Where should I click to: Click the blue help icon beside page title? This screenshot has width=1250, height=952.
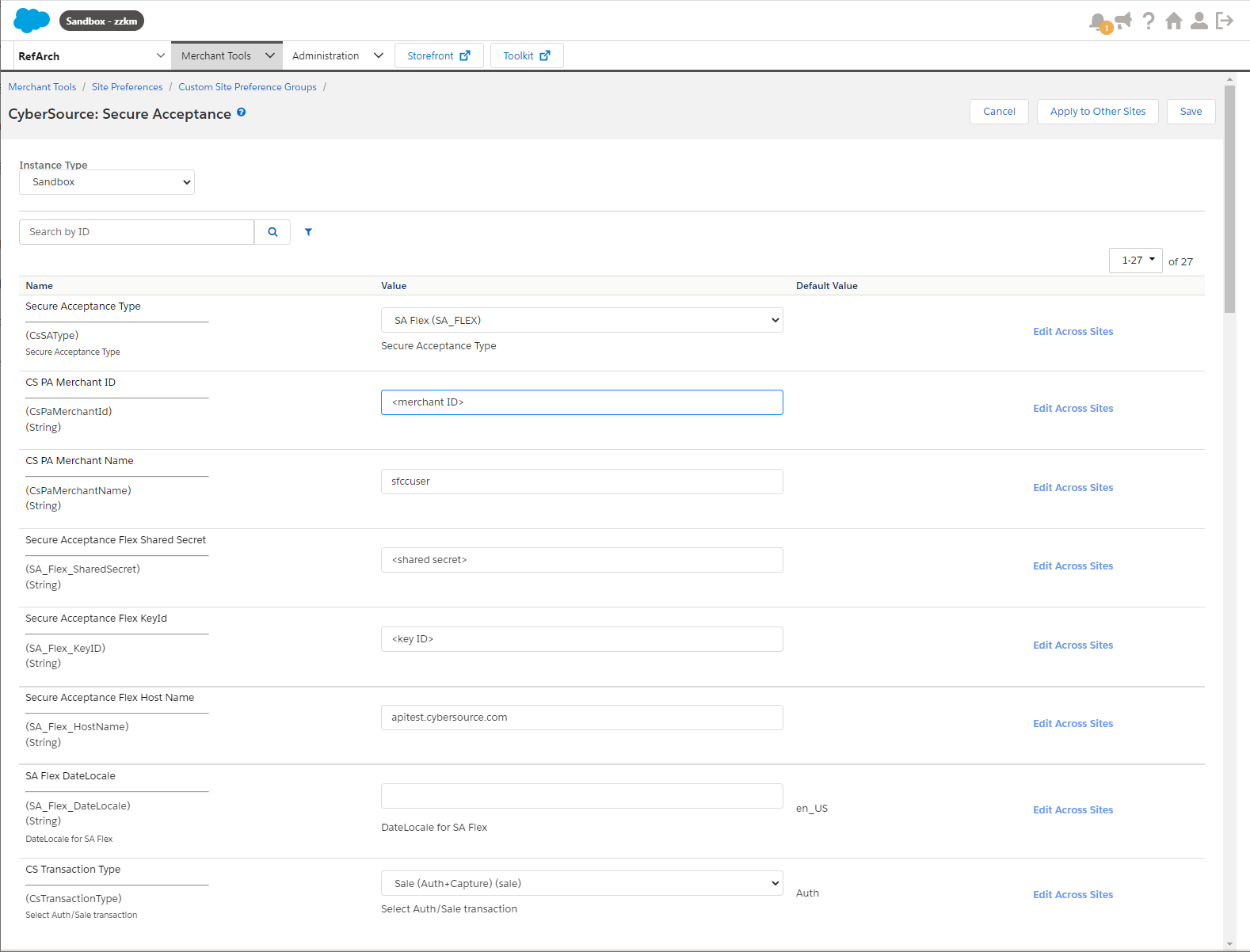pyautogui.click(x=242, y=112)
